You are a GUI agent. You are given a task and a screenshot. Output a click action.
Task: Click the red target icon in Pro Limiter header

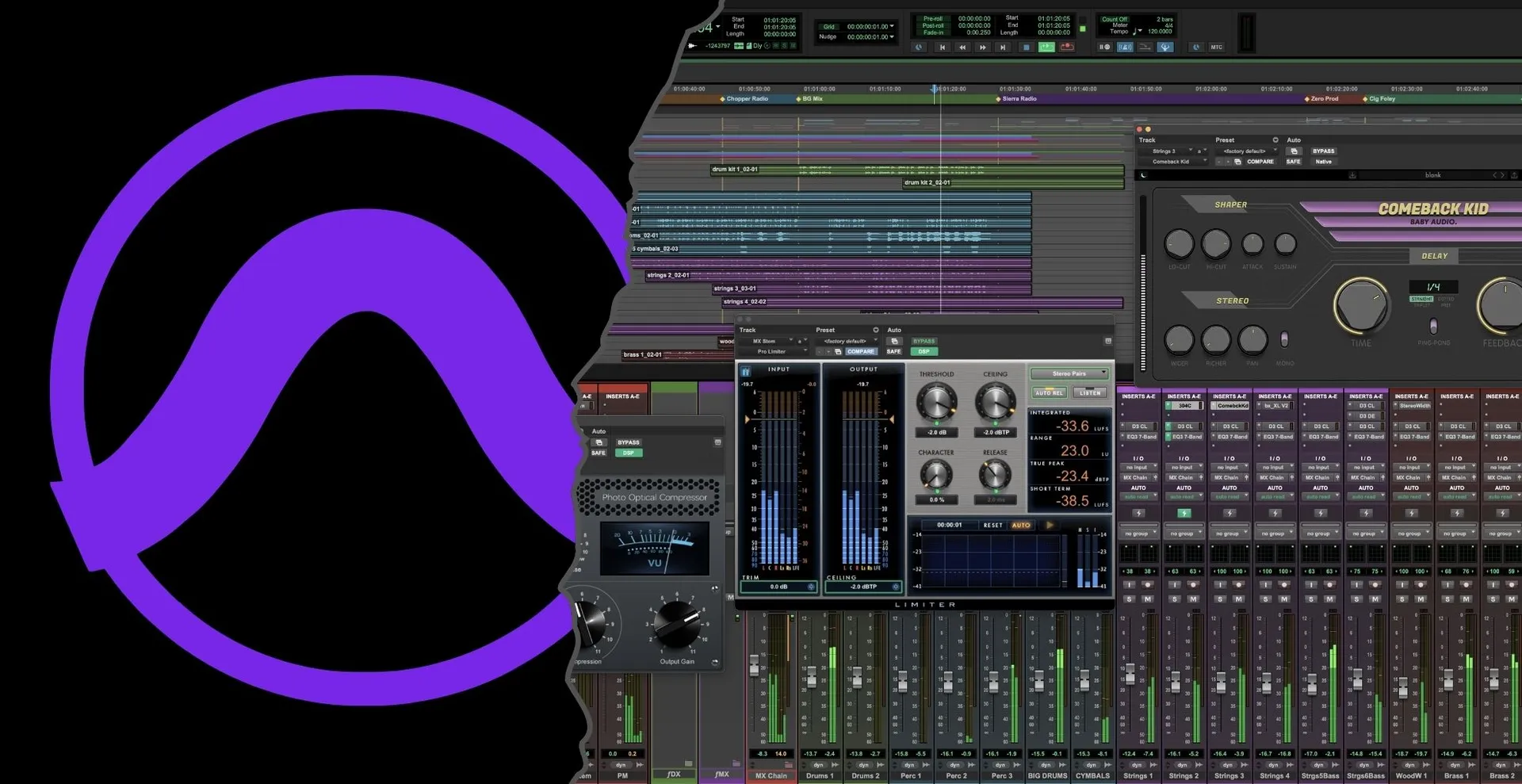click(x=1107, y=340)
